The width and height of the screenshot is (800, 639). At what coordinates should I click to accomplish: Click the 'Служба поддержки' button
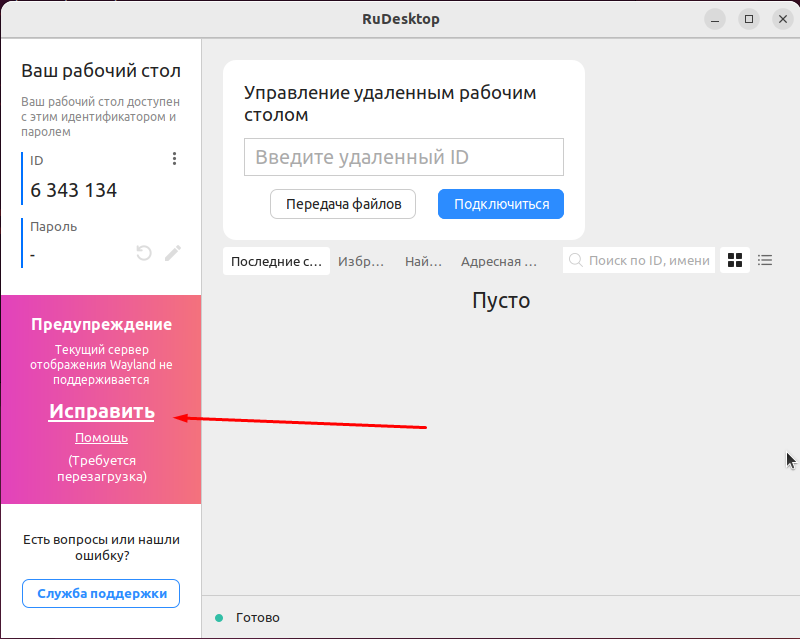point(101,594)
